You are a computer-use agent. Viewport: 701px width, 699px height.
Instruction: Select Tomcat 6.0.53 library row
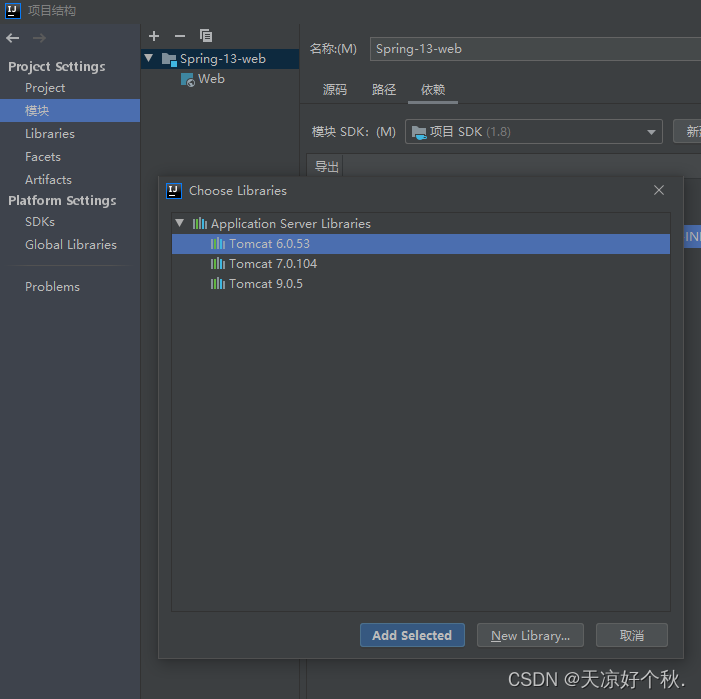pyautogui.click(x=421, y=244)
